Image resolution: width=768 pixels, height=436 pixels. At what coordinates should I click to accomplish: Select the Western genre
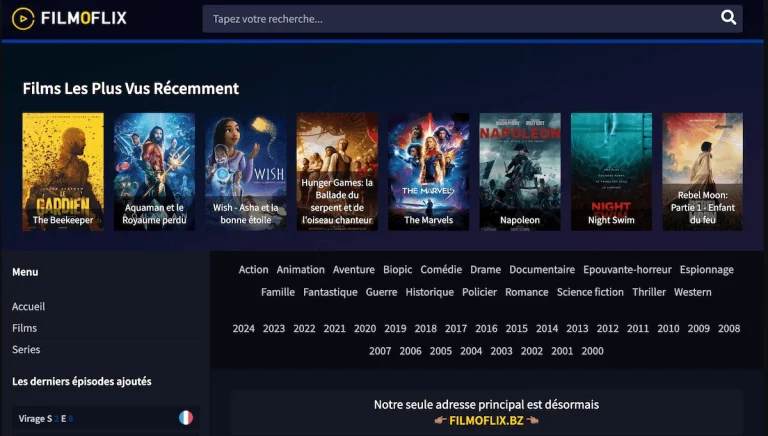click(693, 292)
